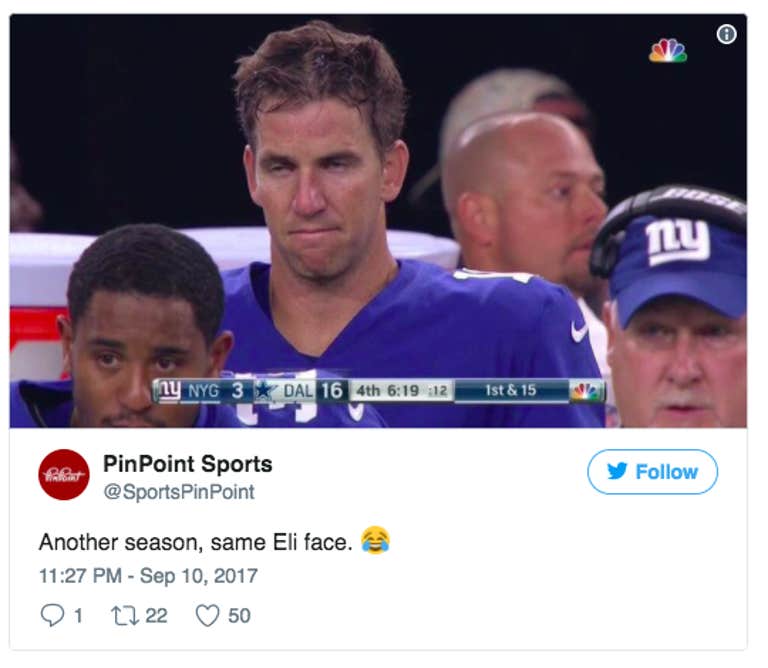Like the tweet with the heart icon
Viewport: 768px width, 668px height.
click(208, 616)
